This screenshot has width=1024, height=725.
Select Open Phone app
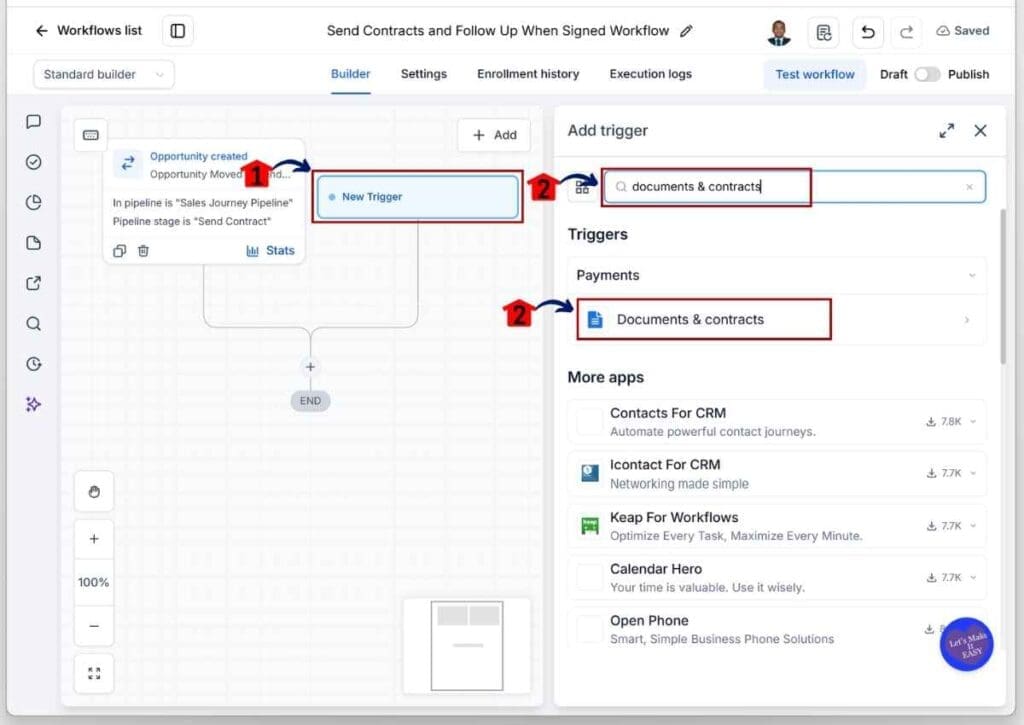[x=776, y=629]
